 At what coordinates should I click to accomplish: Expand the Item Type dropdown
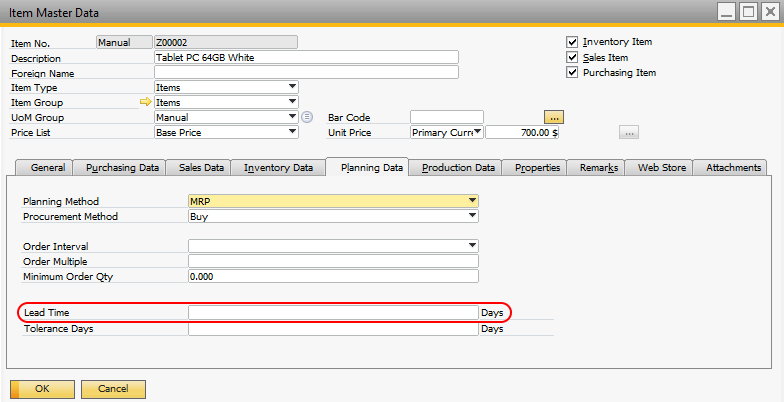[x=292, y=87]
